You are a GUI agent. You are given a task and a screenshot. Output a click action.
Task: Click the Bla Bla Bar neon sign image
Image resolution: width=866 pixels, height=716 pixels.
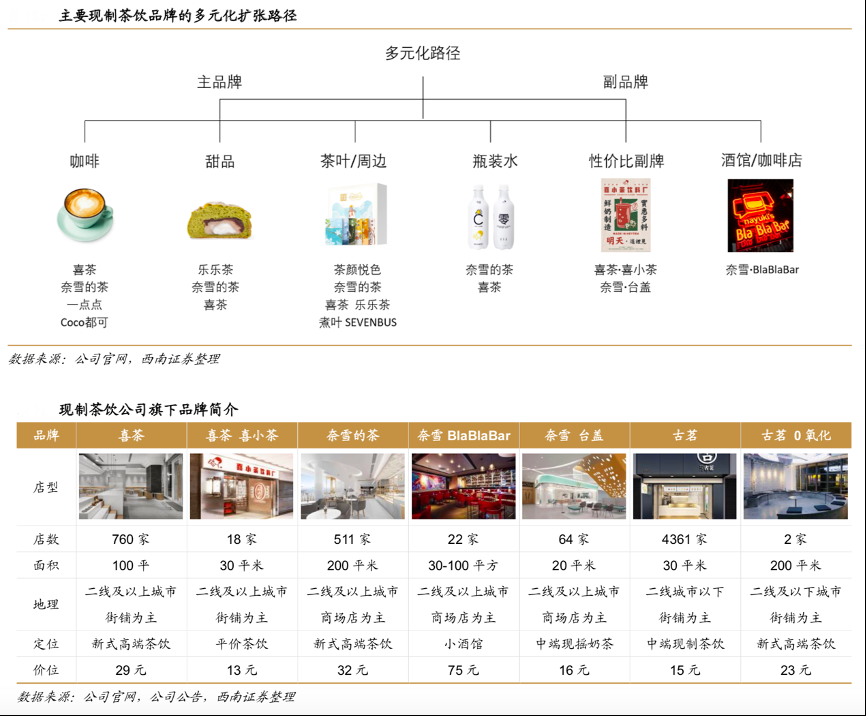[x=760, y=215]
